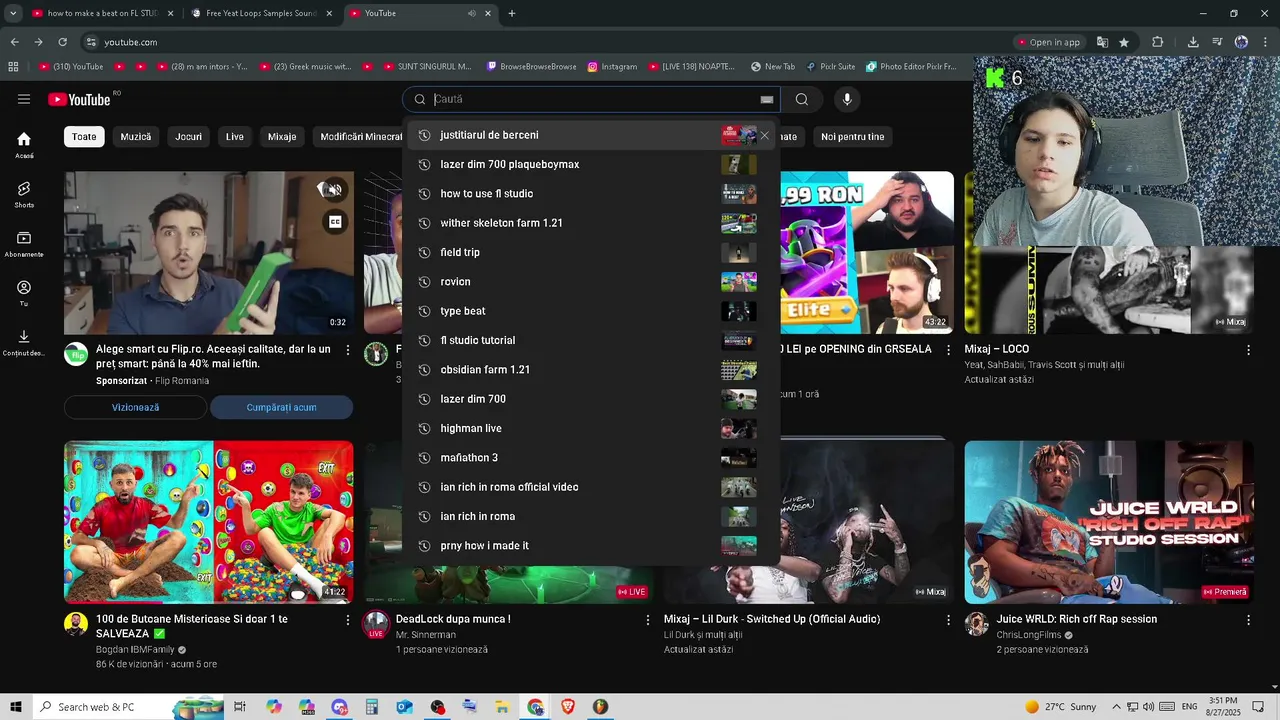Open the browser extensions puzzle icon
1280x720 pixels.
point(1158,42)
